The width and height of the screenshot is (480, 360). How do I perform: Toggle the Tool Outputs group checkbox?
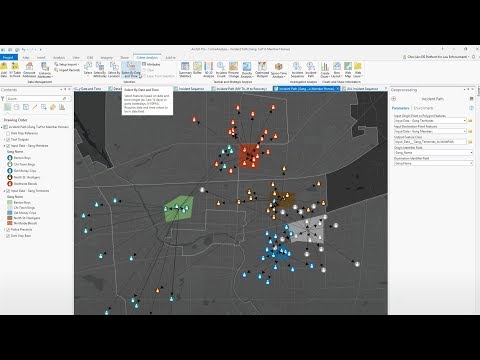[8, 140]
